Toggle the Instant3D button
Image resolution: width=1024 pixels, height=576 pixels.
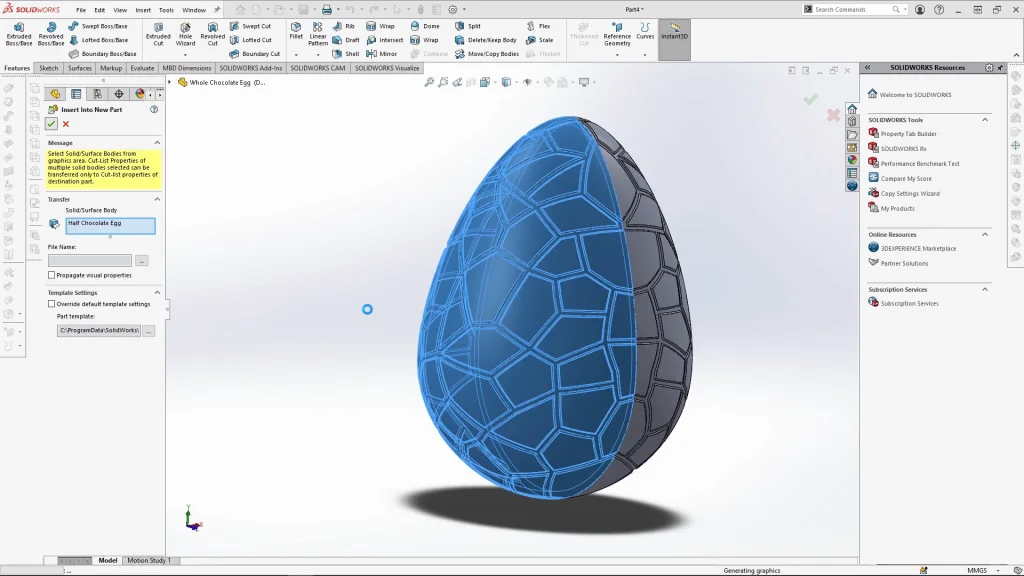(x=674, y=33)
